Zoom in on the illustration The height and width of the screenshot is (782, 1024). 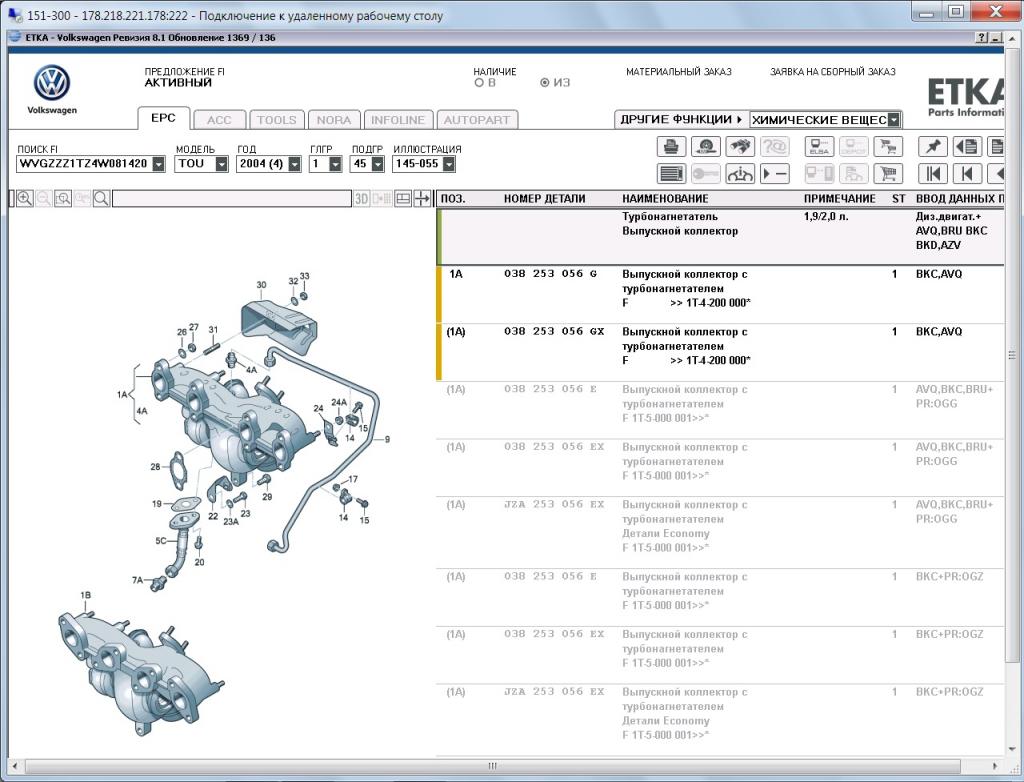coord(25,199)
